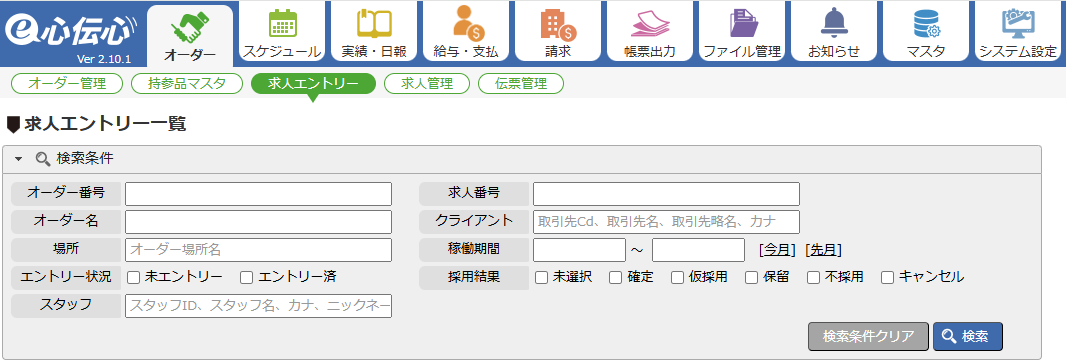The height and width of the screenshot is (364, 1066).
Task: Check the 仮採用 checkbox
Action: coord(678,277)
